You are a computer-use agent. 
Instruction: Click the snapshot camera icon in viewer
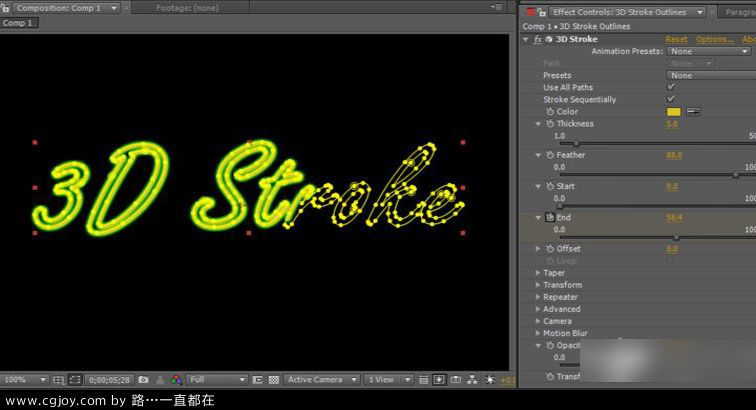coord(143,380)
